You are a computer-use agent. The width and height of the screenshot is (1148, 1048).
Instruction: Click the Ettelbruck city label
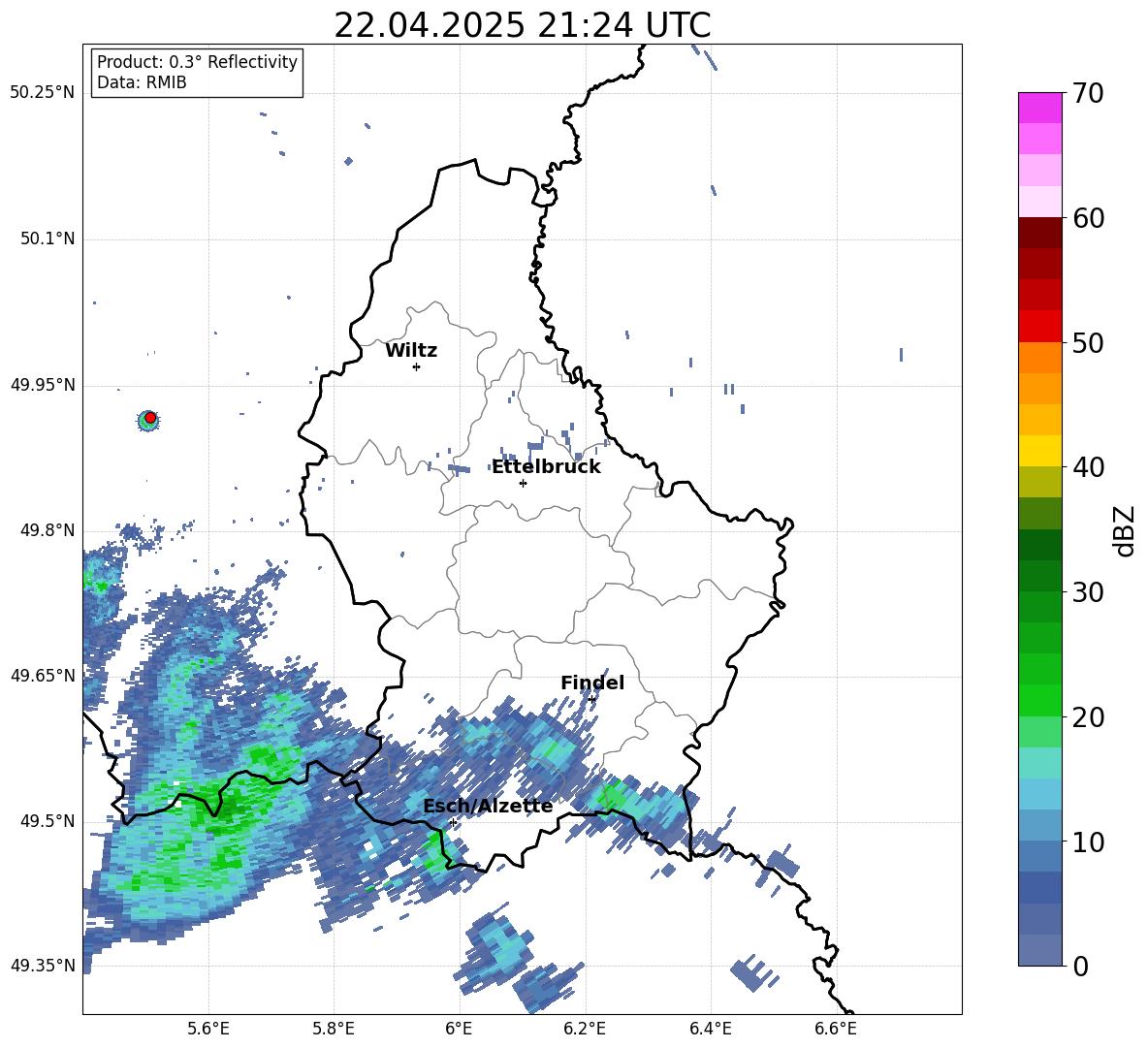click(546, 467)
